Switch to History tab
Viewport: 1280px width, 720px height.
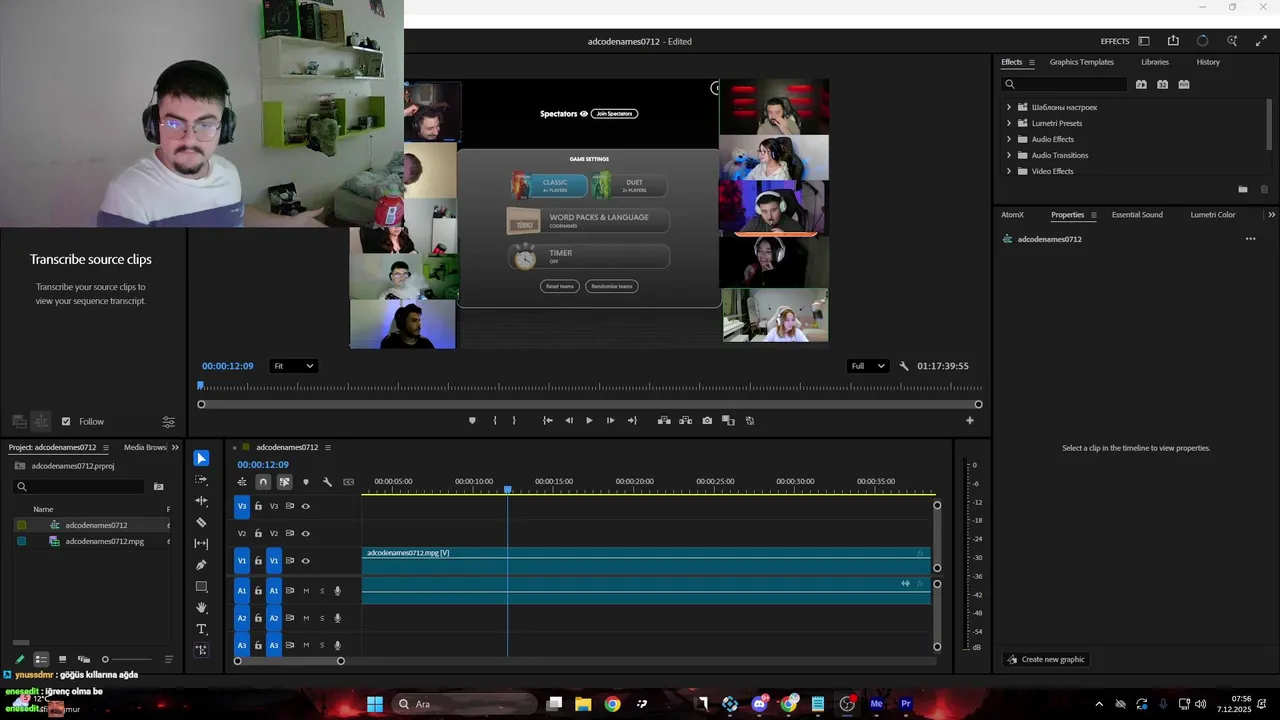click(1208, 62)
